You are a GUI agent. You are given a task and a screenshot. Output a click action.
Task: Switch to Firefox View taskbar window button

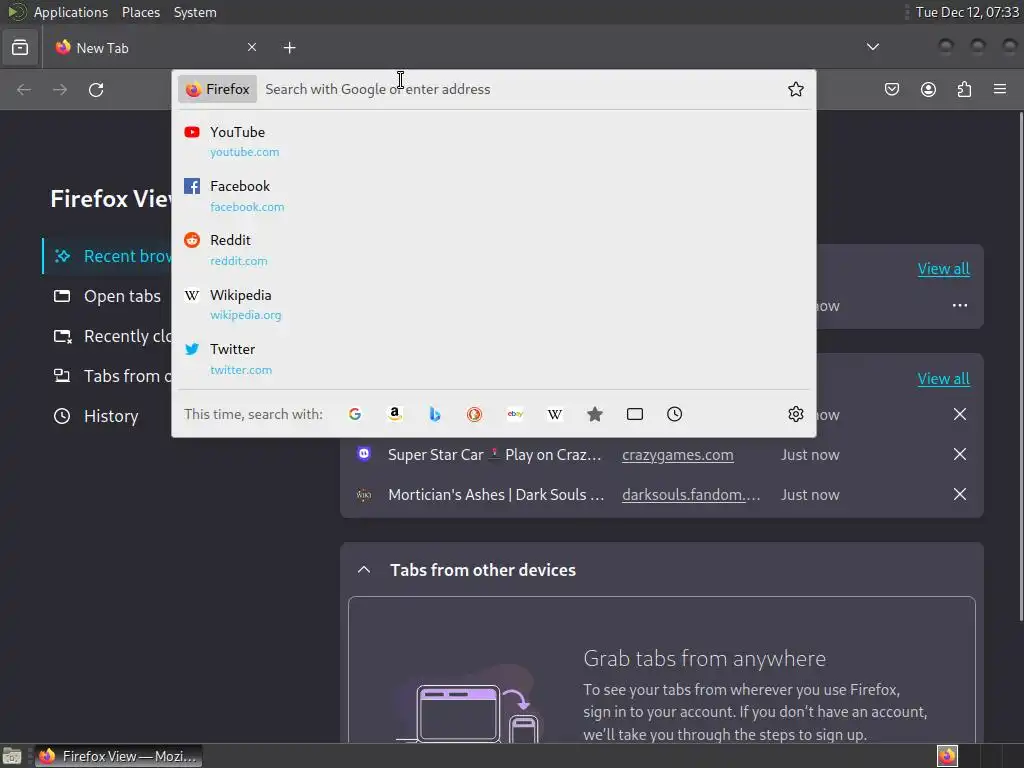[118, 756]
